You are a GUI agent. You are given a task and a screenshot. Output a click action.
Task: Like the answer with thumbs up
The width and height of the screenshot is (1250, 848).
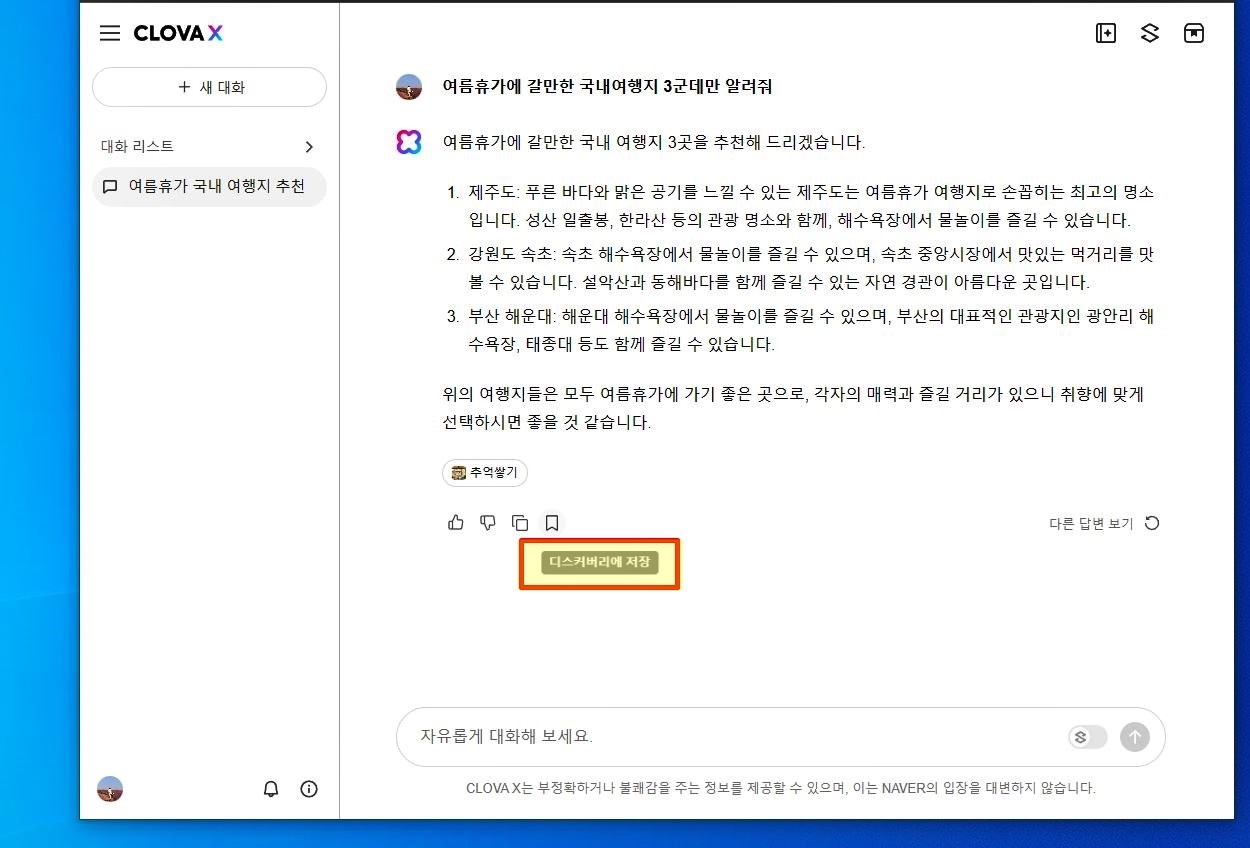coord(456,523)
